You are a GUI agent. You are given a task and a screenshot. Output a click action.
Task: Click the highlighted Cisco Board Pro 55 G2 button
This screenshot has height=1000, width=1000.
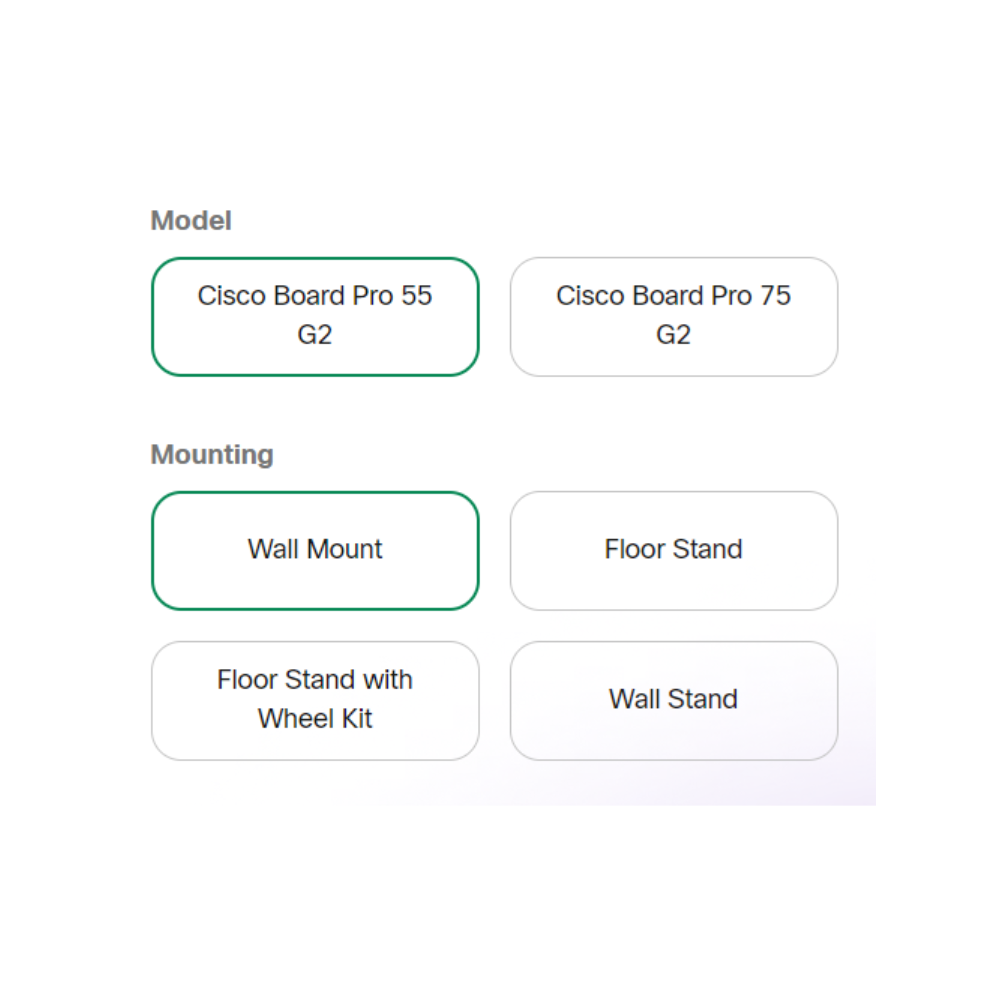[x=315, y=316]
